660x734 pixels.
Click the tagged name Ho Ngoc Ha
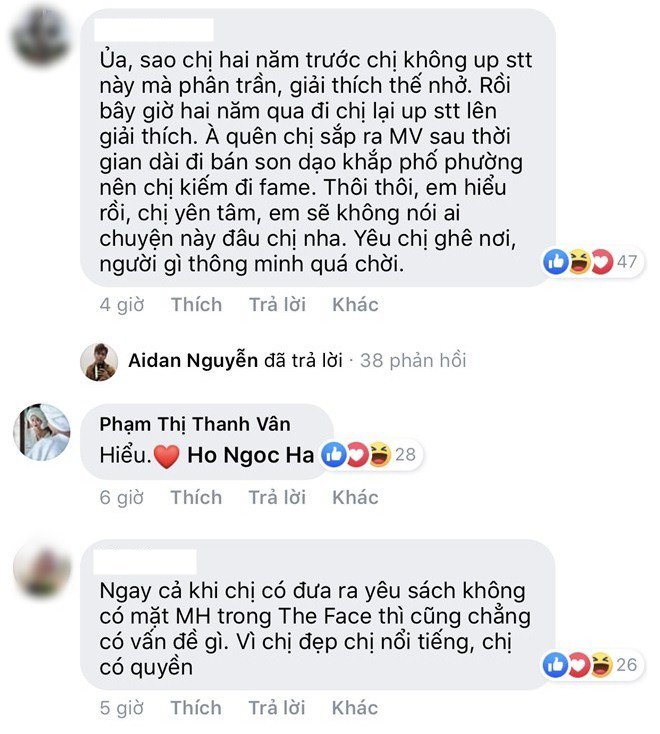click(x=250, y=455)
